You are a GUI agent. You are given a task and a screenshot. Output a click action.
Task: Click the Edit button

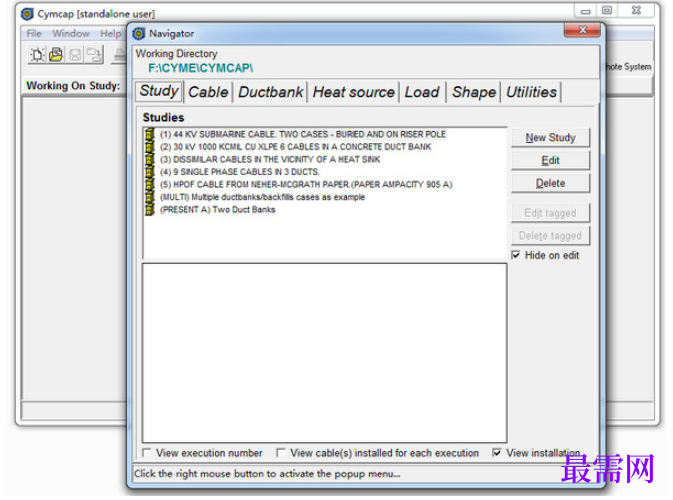click(x=550, y=161)
